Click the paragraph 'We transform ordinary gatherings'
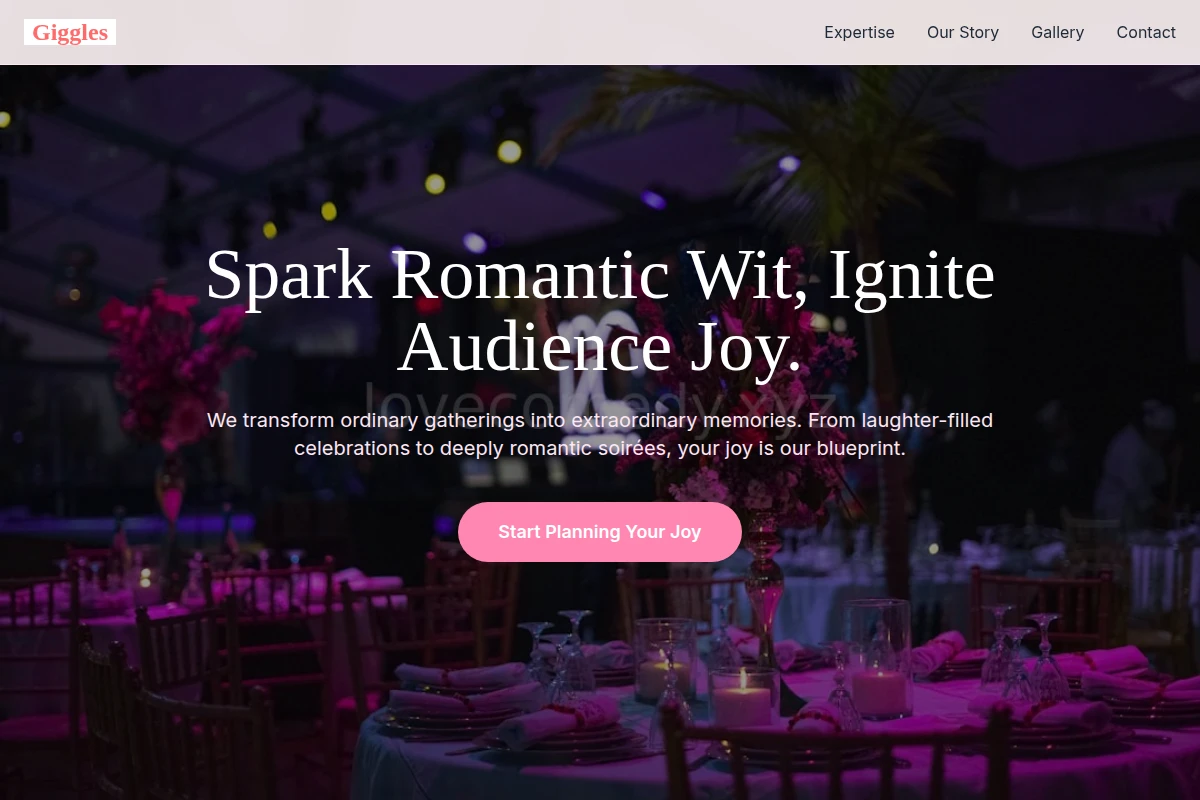The image size is (1200, 800). (600, 434)
